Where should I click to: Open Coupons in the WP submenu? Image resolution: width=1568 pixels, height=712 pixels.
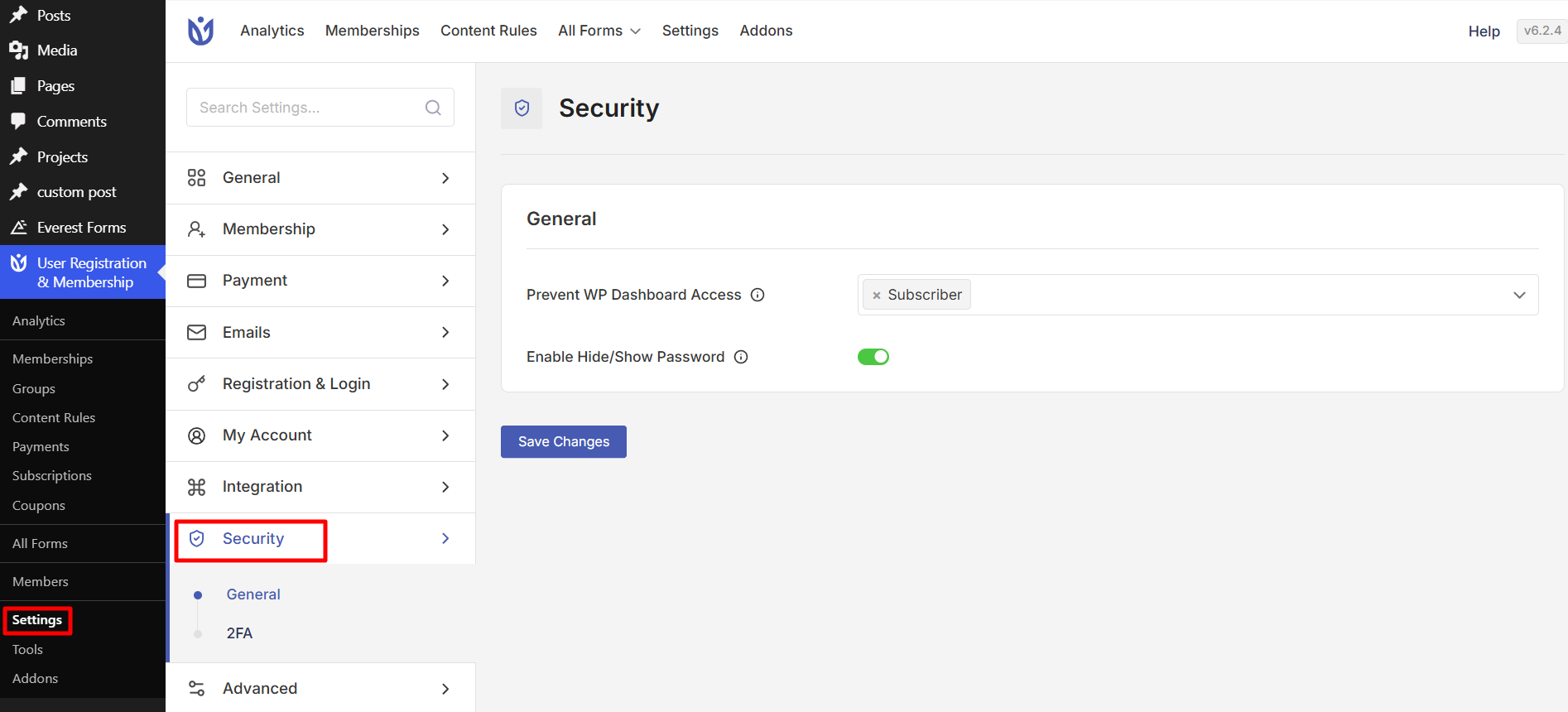pyautogui.click(x=39, y=506)
